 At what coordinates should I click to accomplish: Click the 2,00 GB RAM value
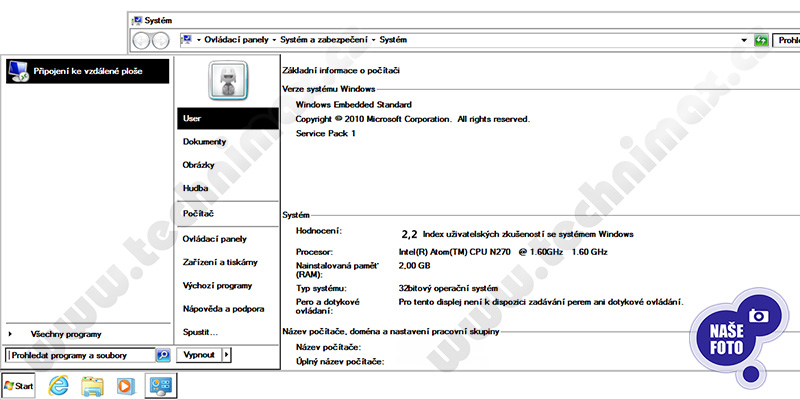414,266
